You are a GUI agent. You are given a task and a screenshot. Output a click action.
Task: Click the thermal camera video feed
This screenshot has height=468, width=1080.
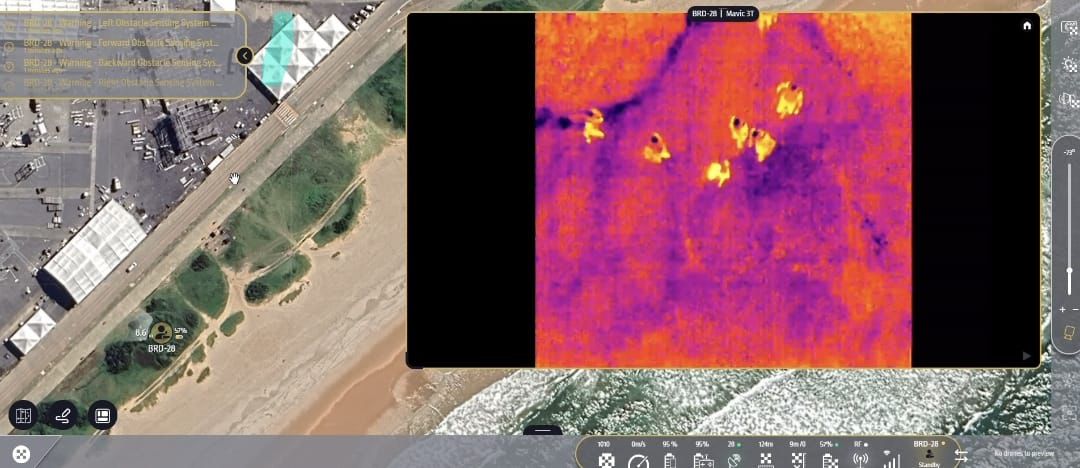[722, 190]
